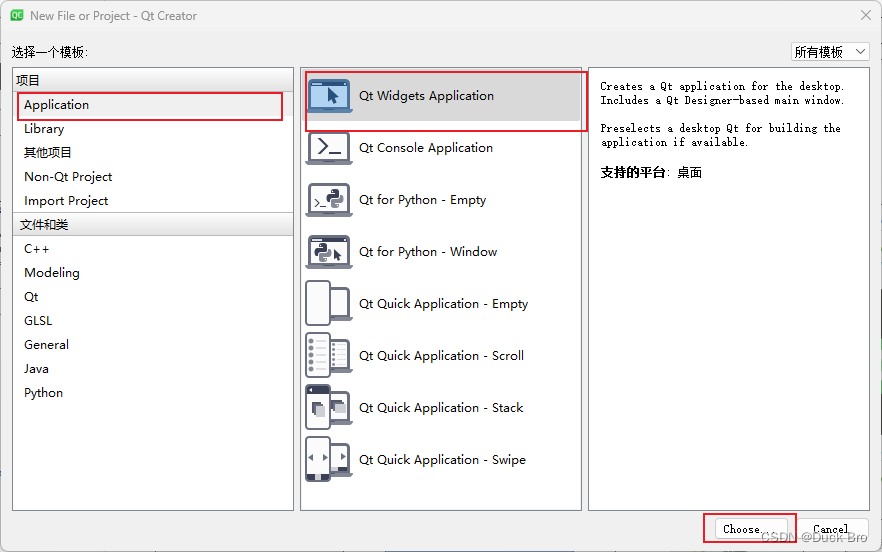This screenshot has height=552, width=882.
Task: Select the Non-Qt Project category
Action: (x=153, y=177)
